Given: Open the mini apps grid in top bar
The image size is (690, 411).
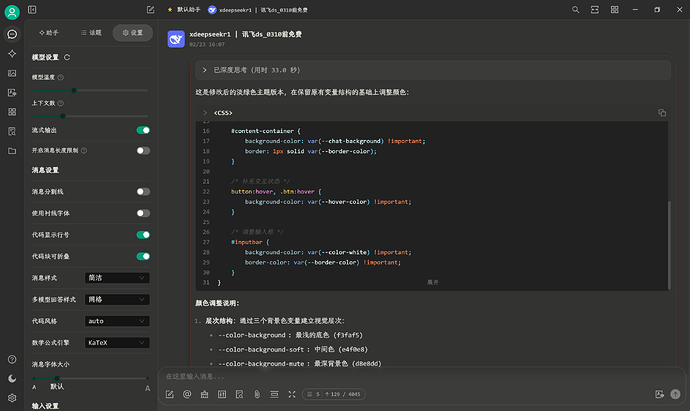Looking at the screenshot, I should 614,10.
